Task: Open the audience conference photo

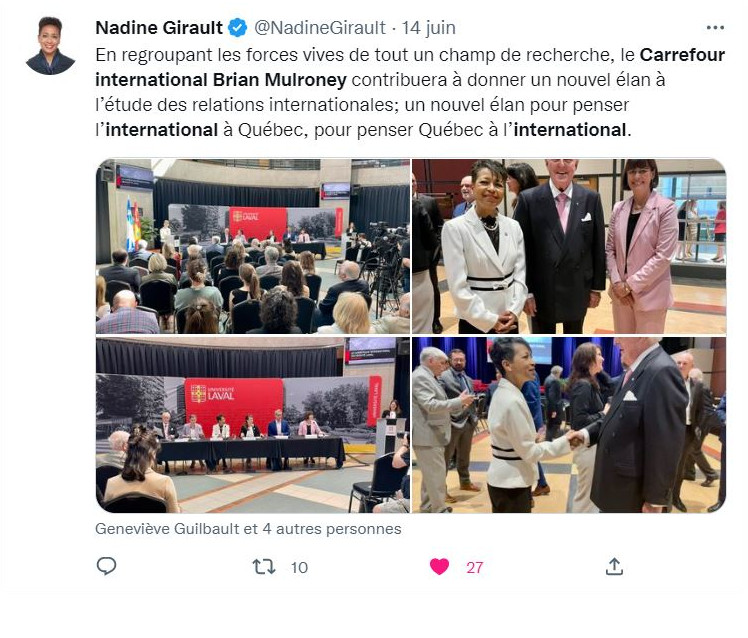Action: [x=253, y=246]
